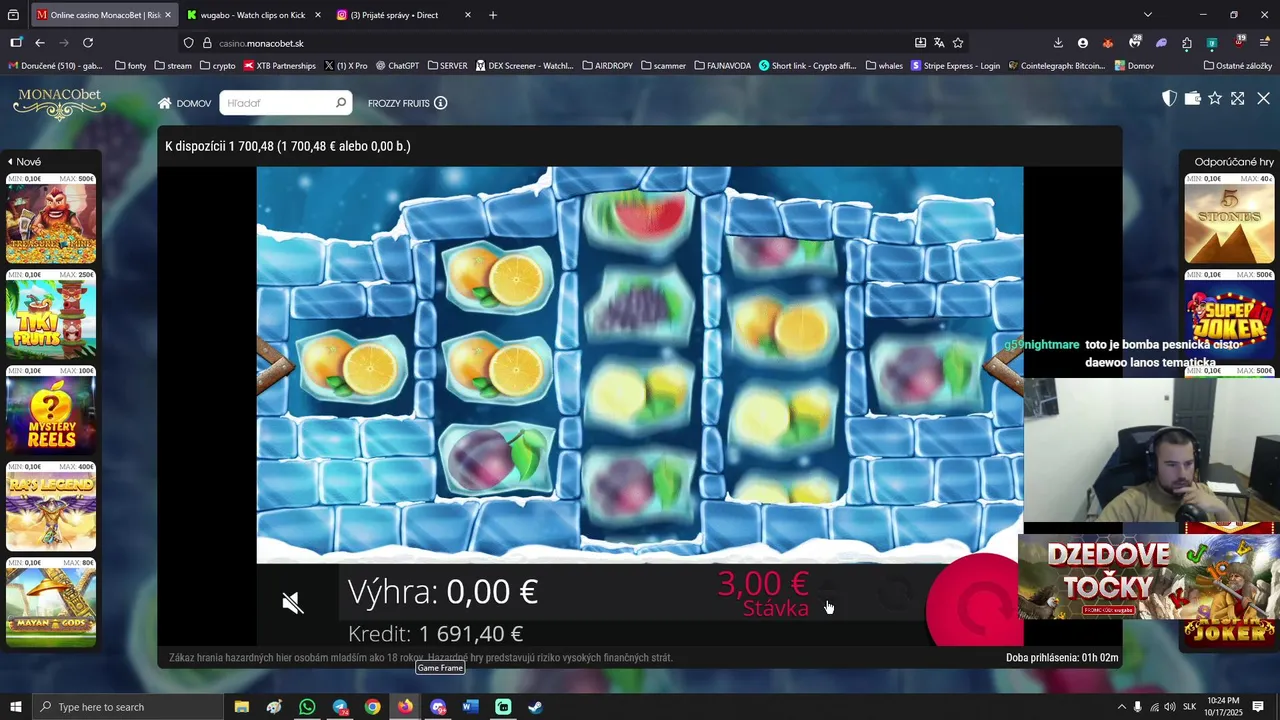Open the wallet icon in game header
The width and height of the screenshot is (1280, 720).
(1192, 98)
